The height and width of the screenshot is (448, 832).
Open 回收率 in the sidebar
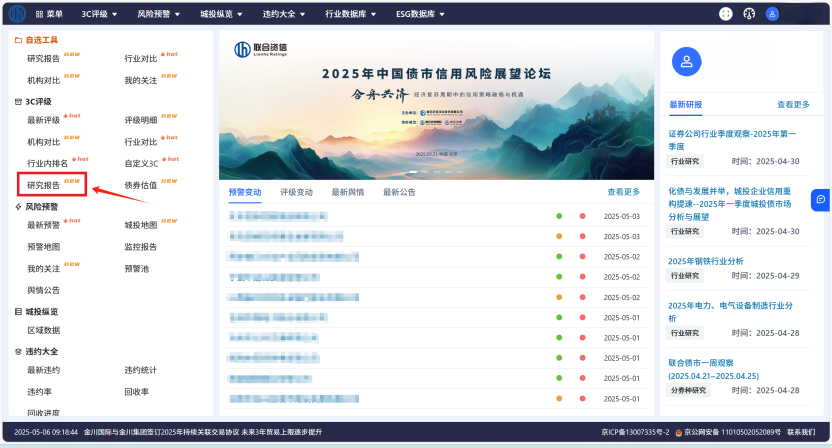tap(136, 392)
